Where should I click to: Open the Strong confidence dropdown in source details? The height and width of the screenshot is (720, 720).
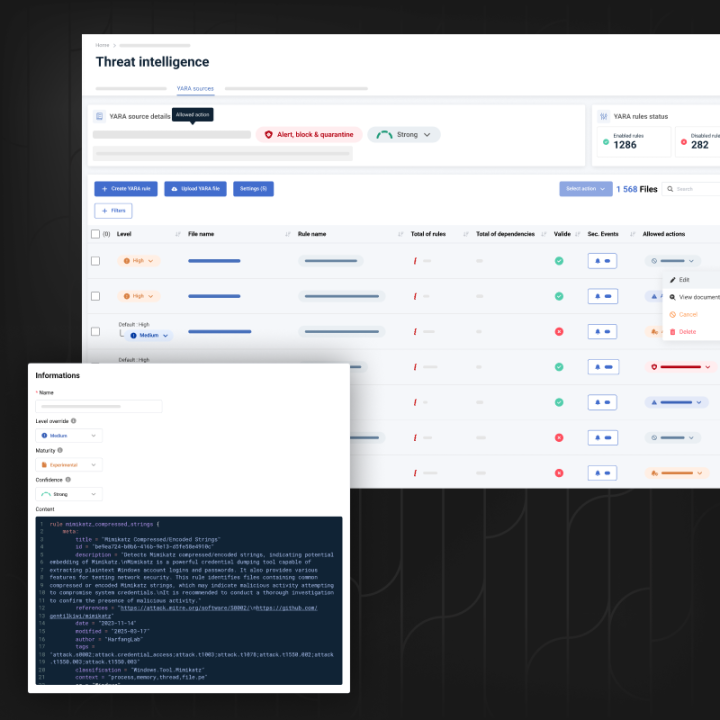pos(404,135)
